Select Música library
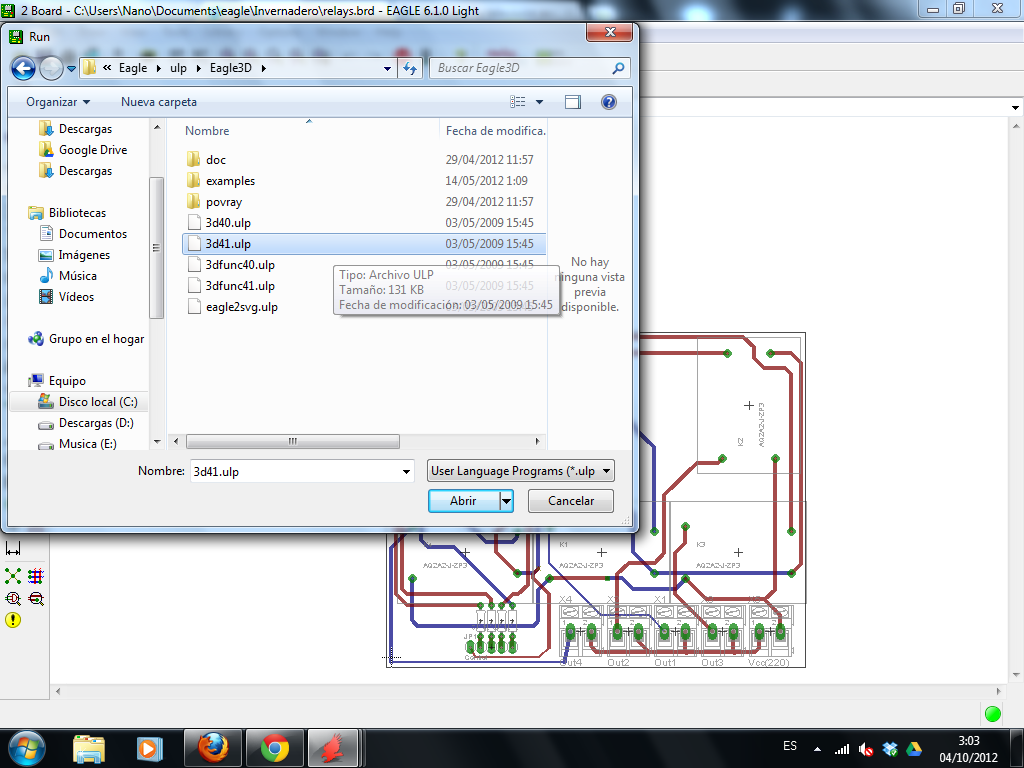1024x768 pixels. coord(78,276)
